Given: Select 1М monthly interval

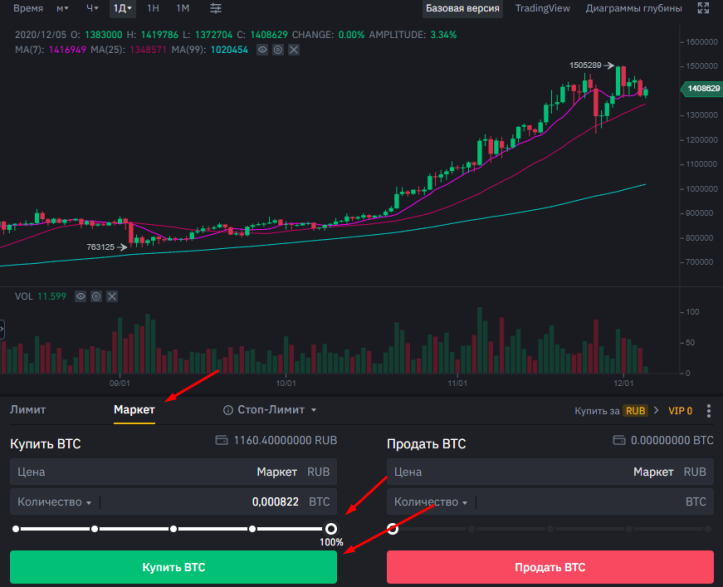Looking at the screenshot, I should pos(183,8).
